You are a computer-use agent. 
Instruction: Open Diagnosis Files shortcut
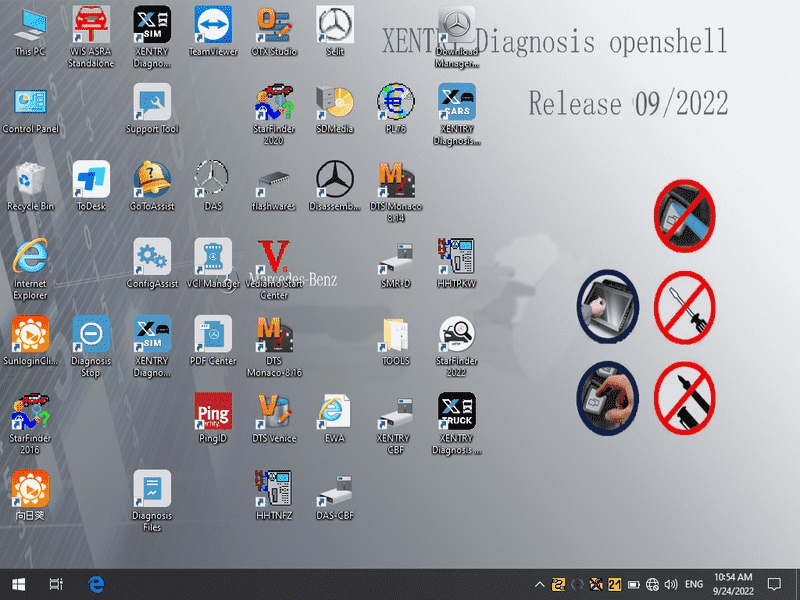click(x=152, y=502)
